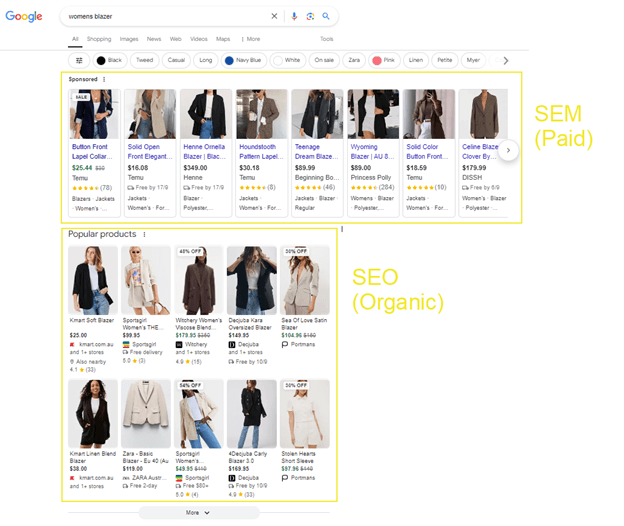624x526 pixels.
Task: Switch to the Web tab
Action: (x=176, y=39)
